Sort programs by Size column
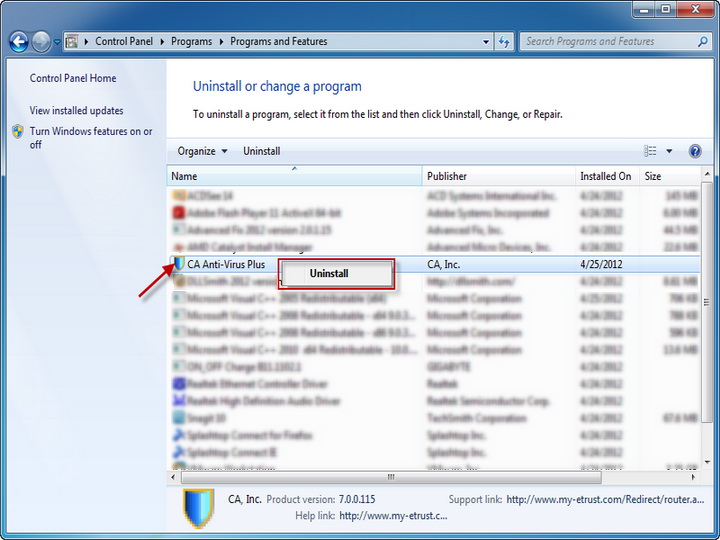The height and width of the screenshot is (540, 720). pos(670,176)
